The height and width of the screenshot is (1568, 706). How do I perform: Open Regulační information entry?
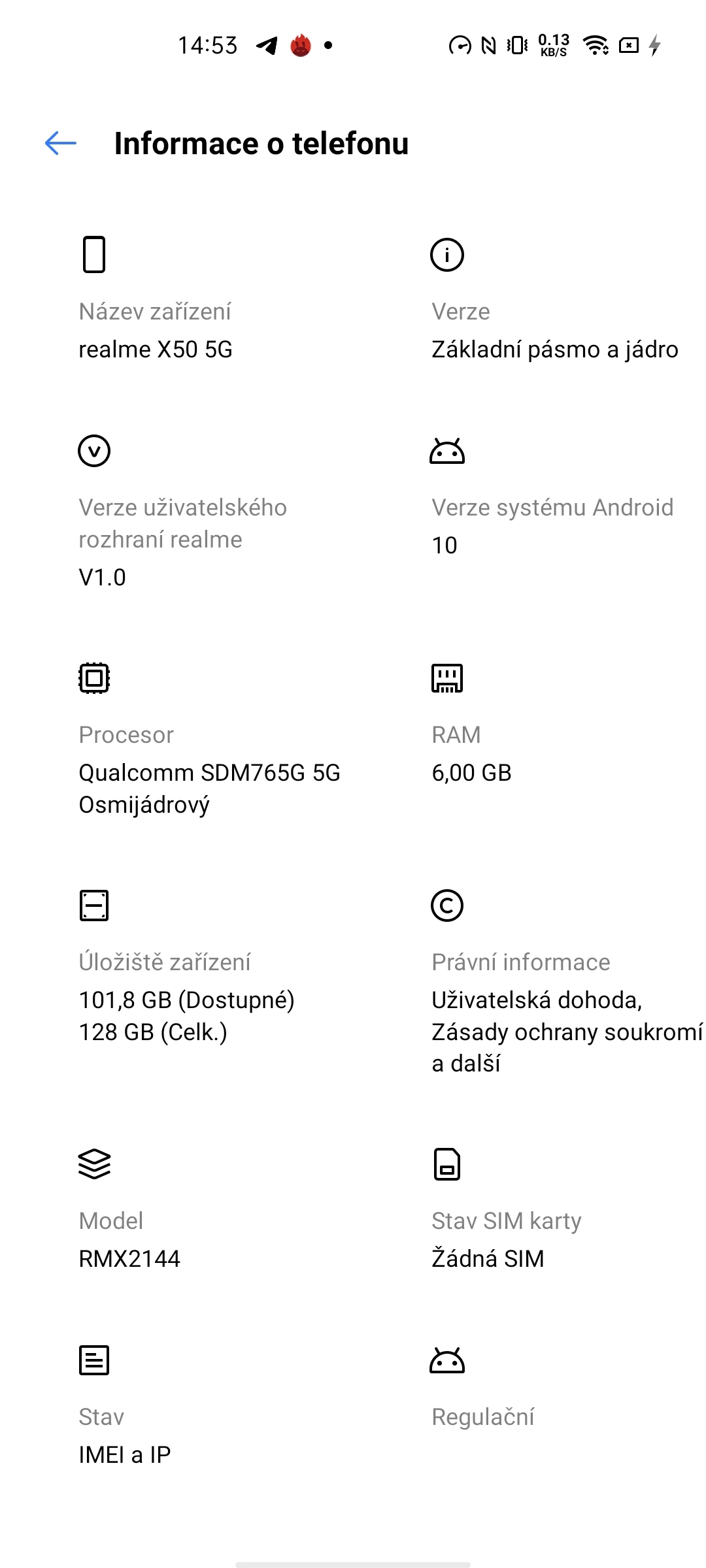[x=484, y=1416]
